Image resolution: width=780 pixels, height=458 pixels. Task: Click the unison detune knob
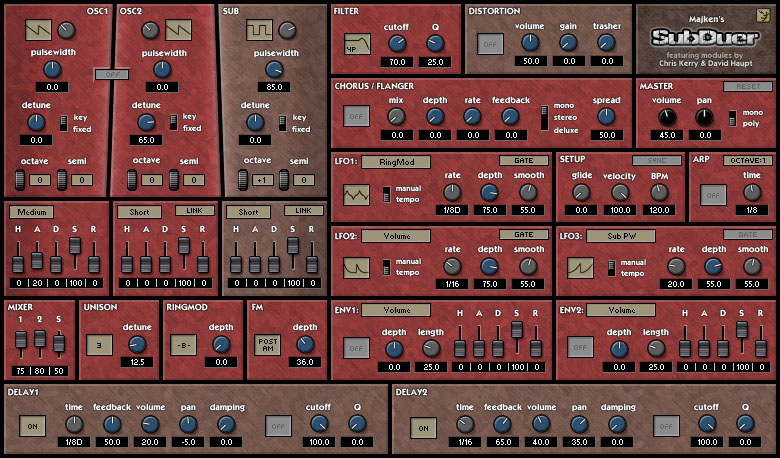click(137, 344)
